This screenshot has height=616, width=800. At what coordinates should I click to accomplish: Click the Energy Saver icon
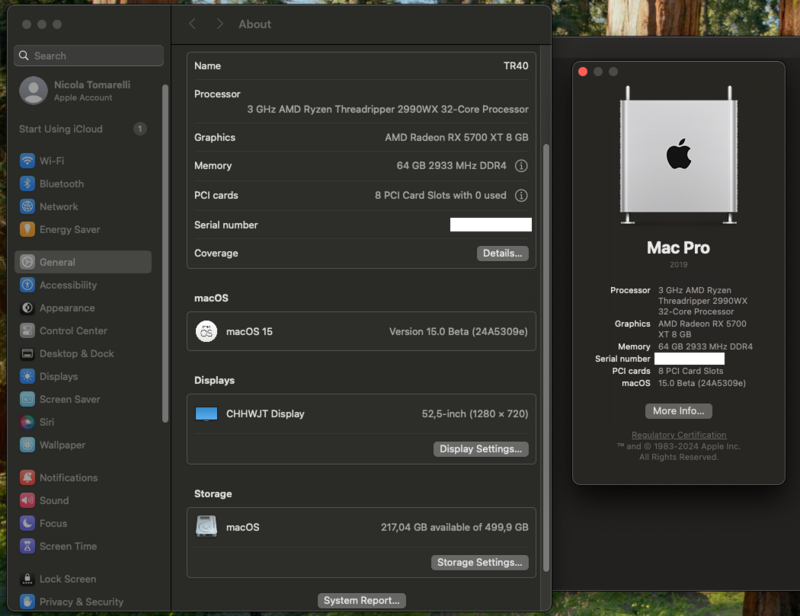click(x=27, y=230)
